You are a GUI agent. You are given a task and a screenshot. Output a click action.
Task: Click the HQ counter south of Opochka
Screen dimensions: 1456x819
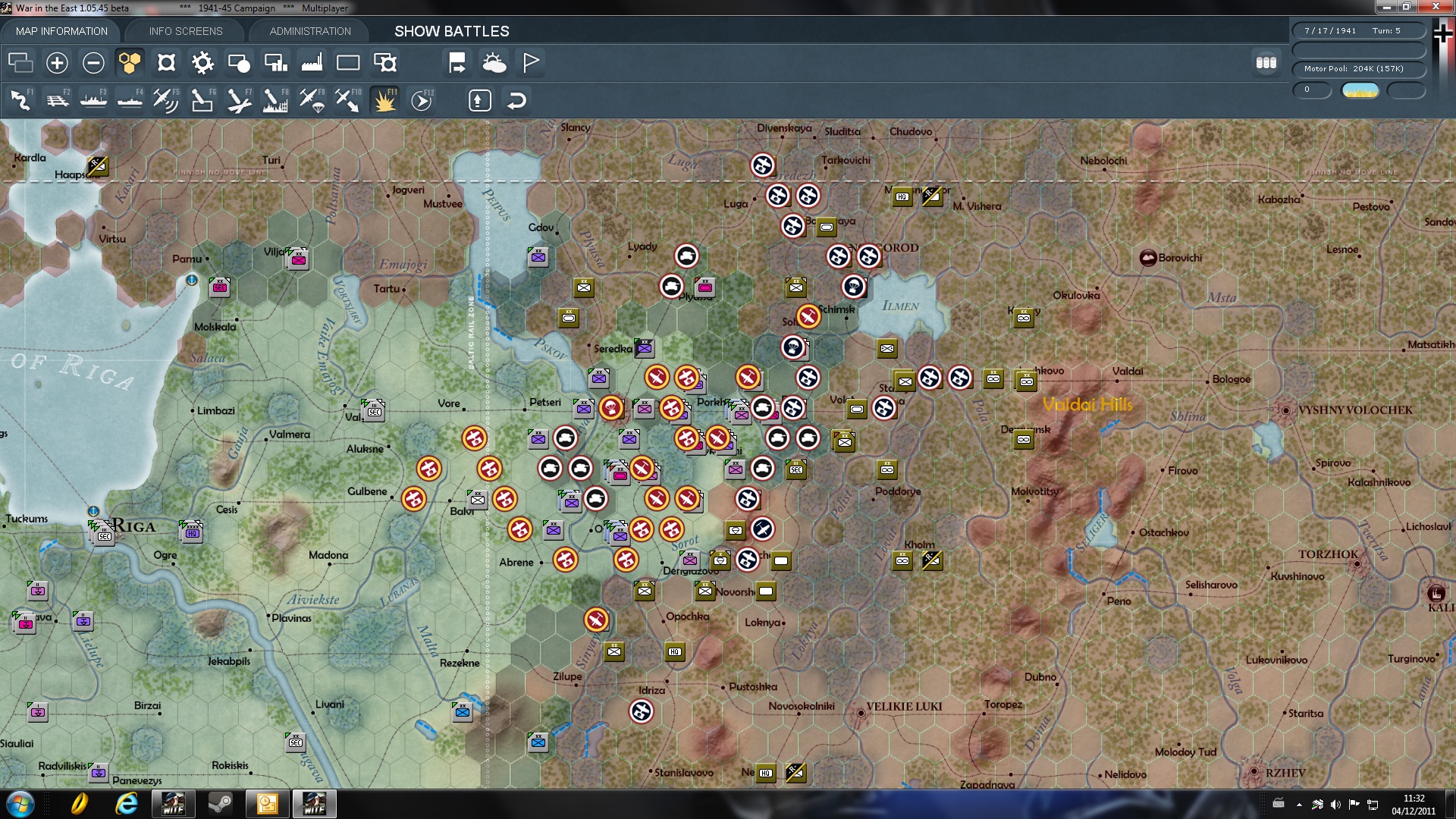(675, 651)
